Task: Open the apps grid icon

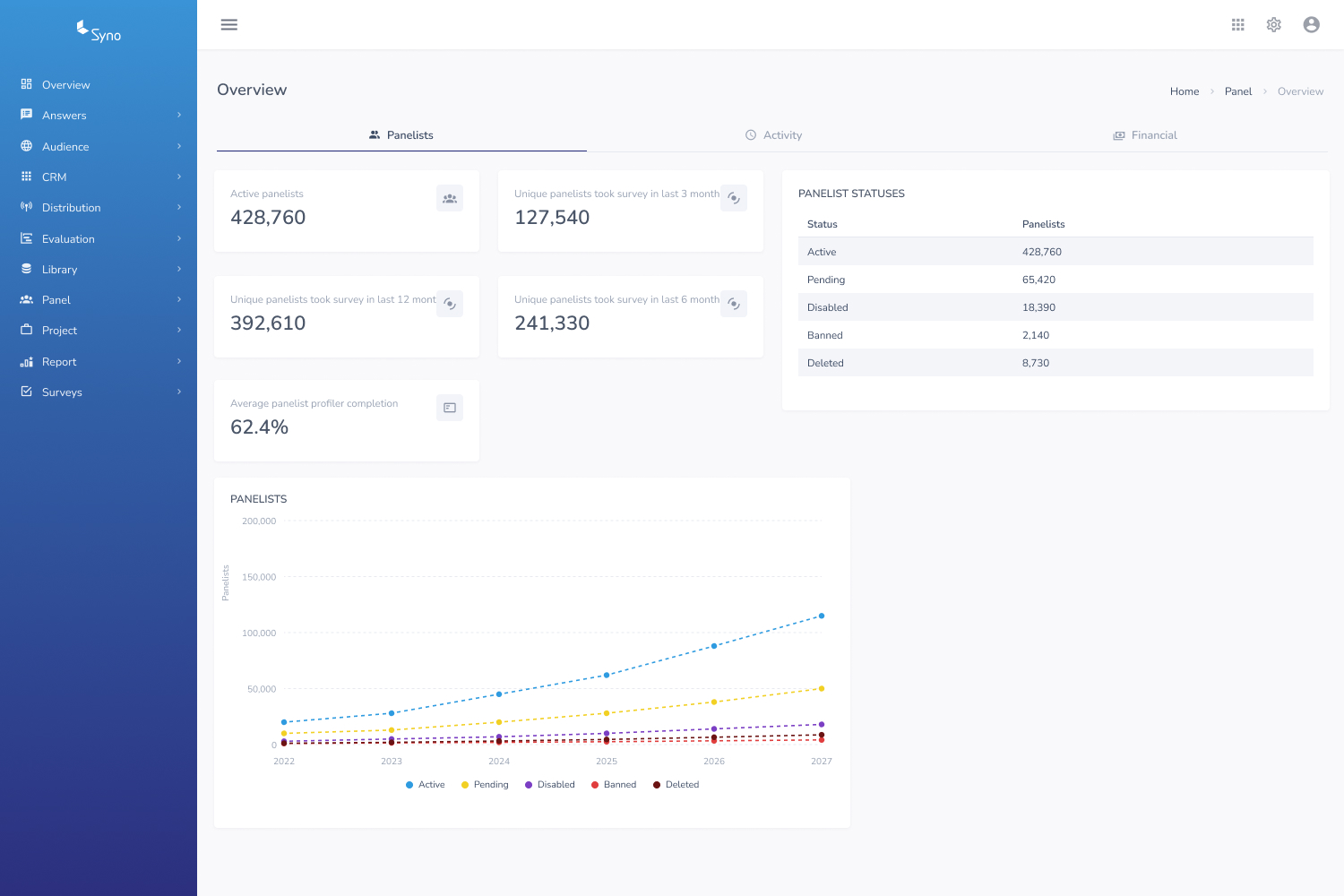Action: pos(1238,25)
